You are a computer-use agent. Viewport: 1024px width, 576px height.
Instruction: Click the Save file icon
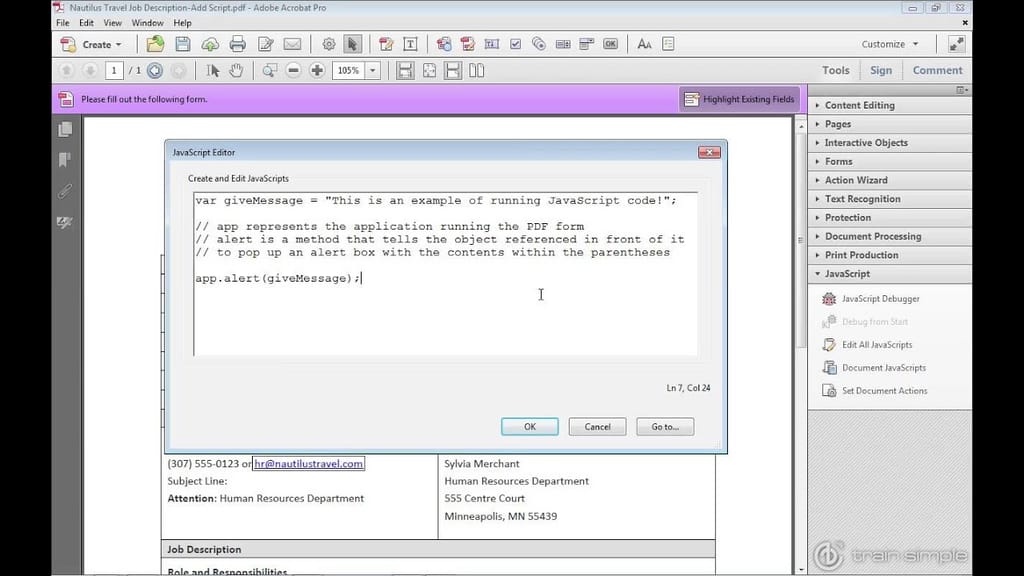pos(183,44)
